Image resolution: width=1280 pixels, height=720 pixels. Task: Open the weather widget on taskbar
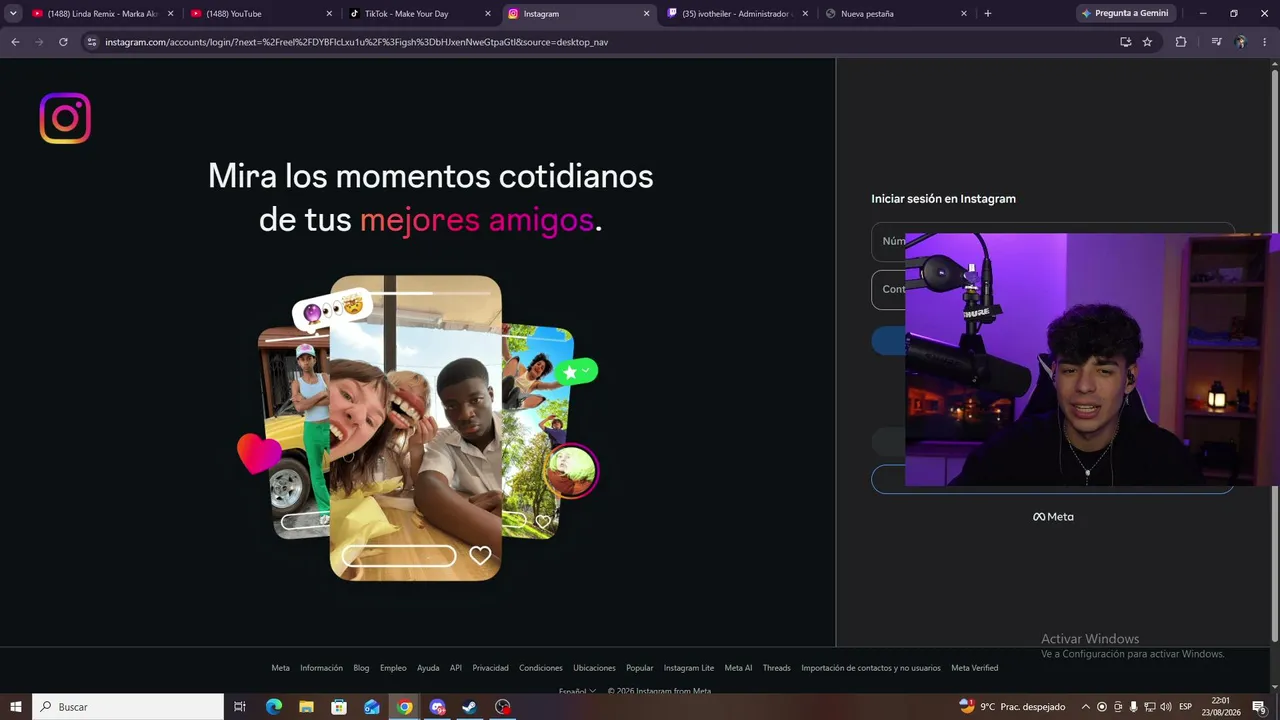pos(1012,707)
